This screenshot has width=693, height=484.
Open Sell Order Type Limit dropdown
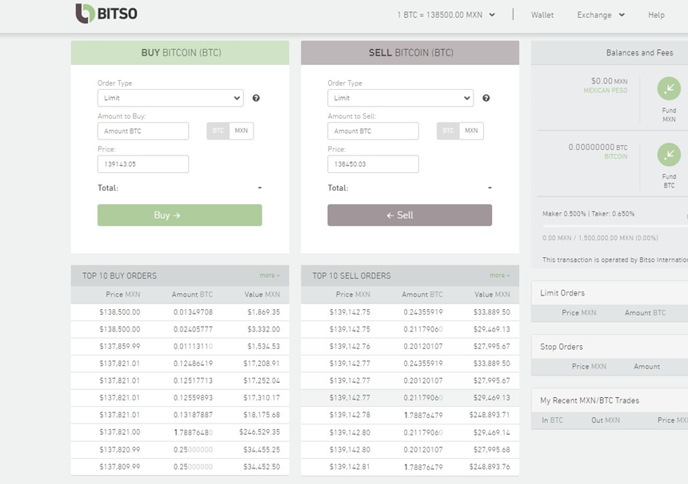pyautogui.click(x=400, y=98)
